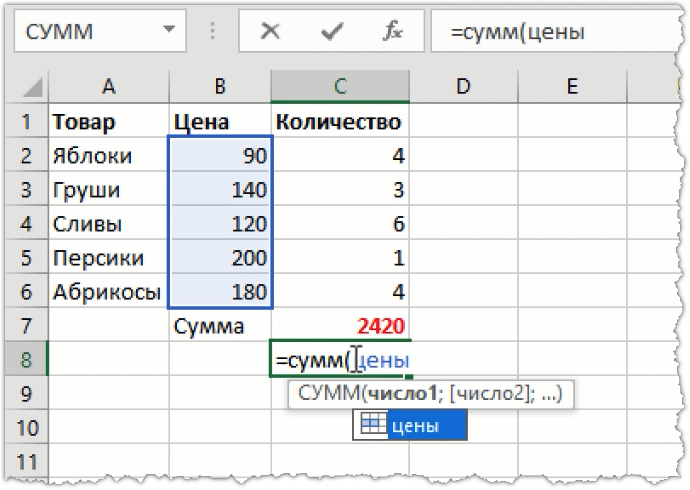Click the editing cell with =сумм(цены
Image resolution: width=690 pixels, height=490 pixels.
[340, 359]
